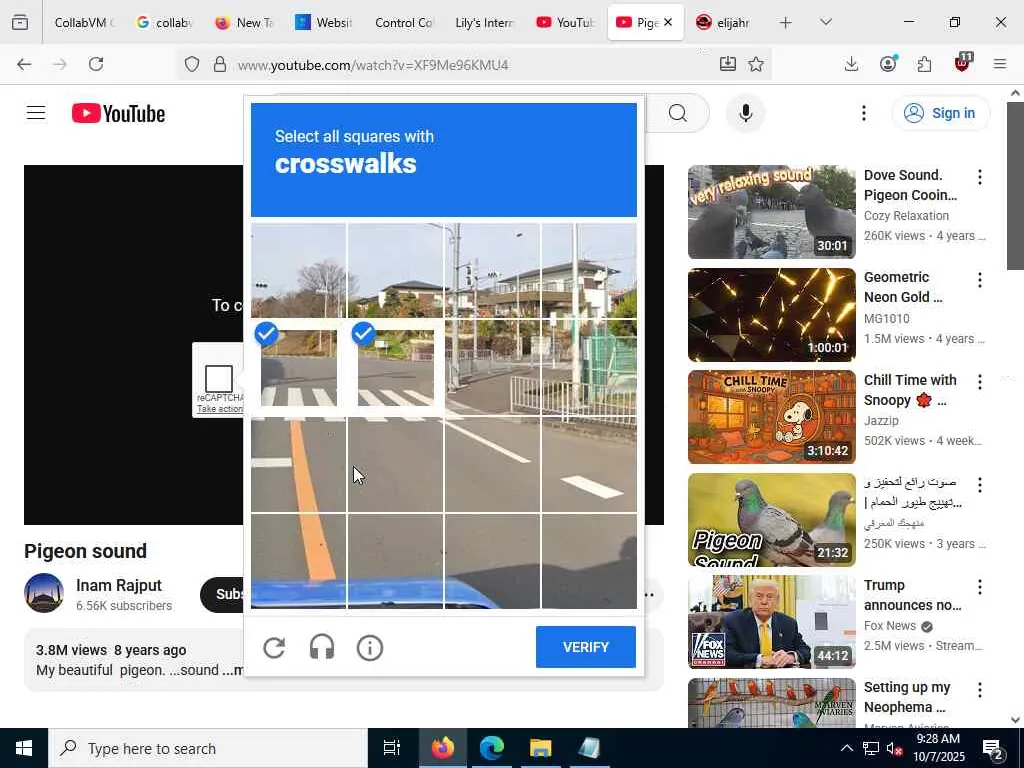The width and height of the screenshot is (1024, 768).
Task: Open YouTube settings three-dot menu
Action: click(x=864, y=113)
